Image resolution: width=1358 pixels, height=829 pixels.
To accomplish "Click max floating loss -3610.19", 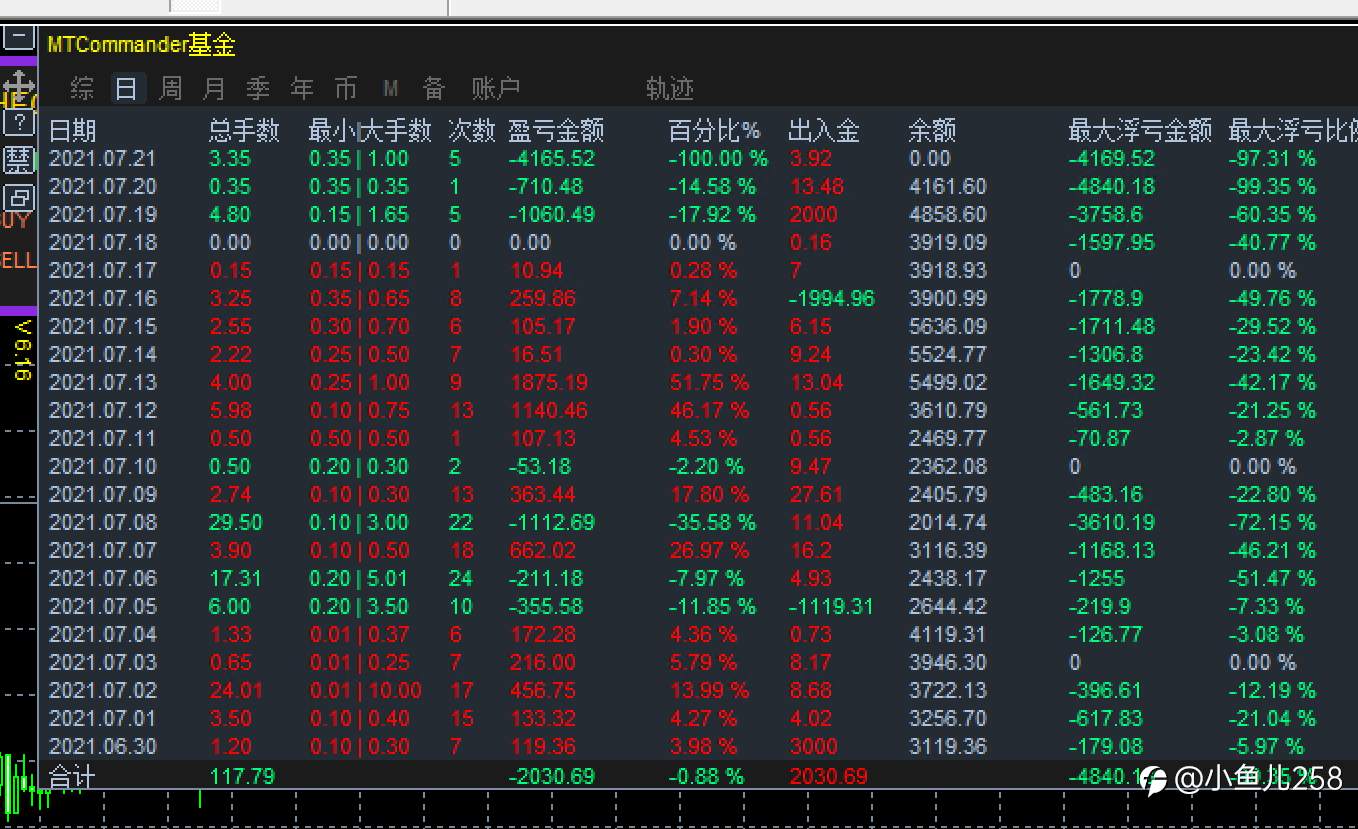I will pos(1112,523).
